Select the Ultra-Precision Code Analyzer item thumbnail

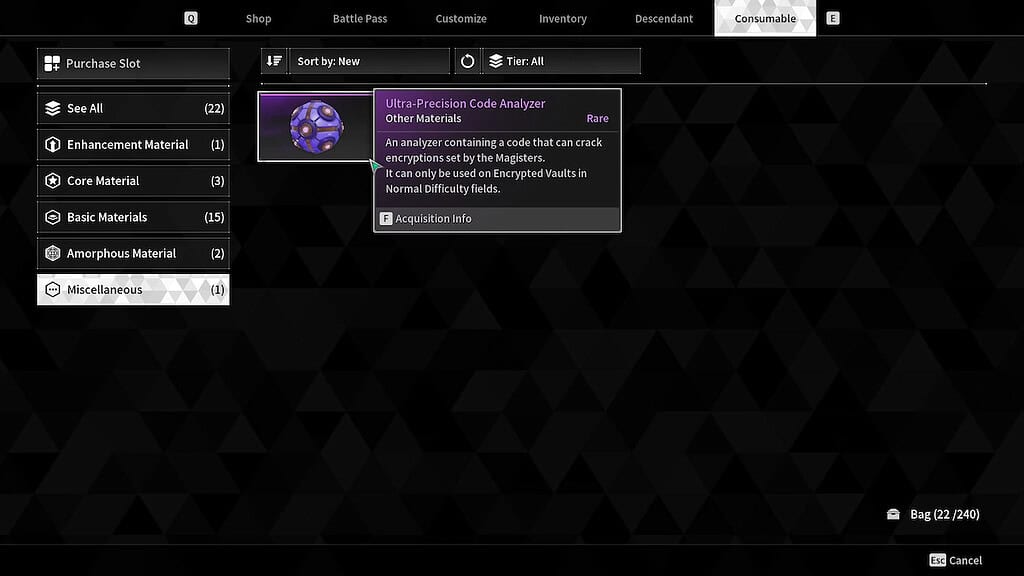[x=316, y=127]
